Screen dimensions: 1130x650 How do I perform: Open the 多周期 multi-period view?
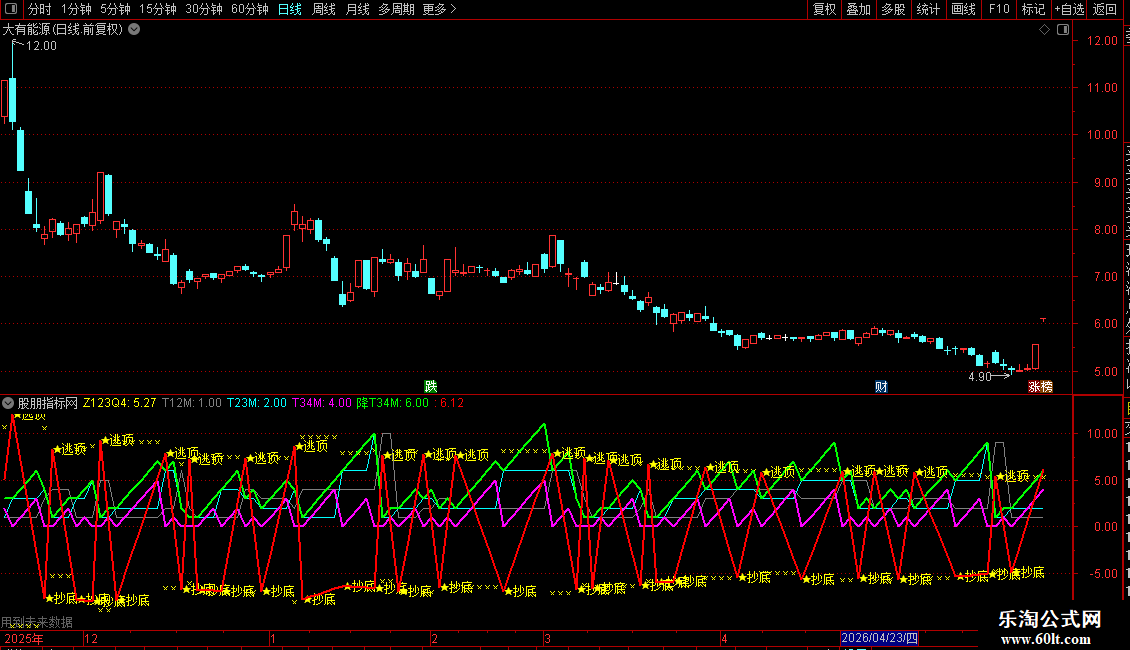coord(396,9)
